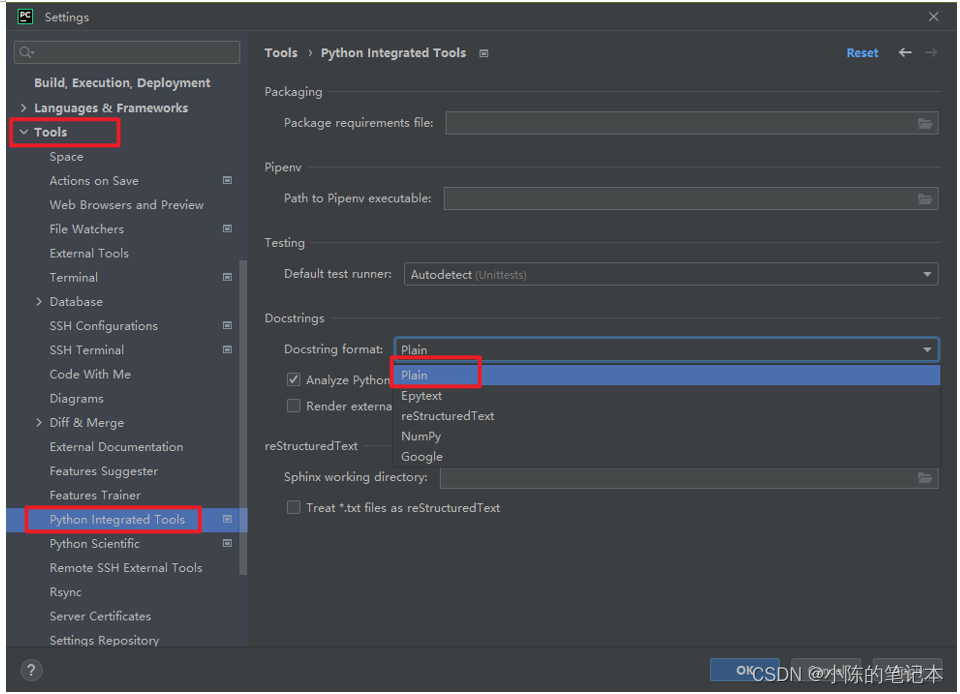
Task: Expand the Diff & Merge node
Action: click(x=39, y=423)
